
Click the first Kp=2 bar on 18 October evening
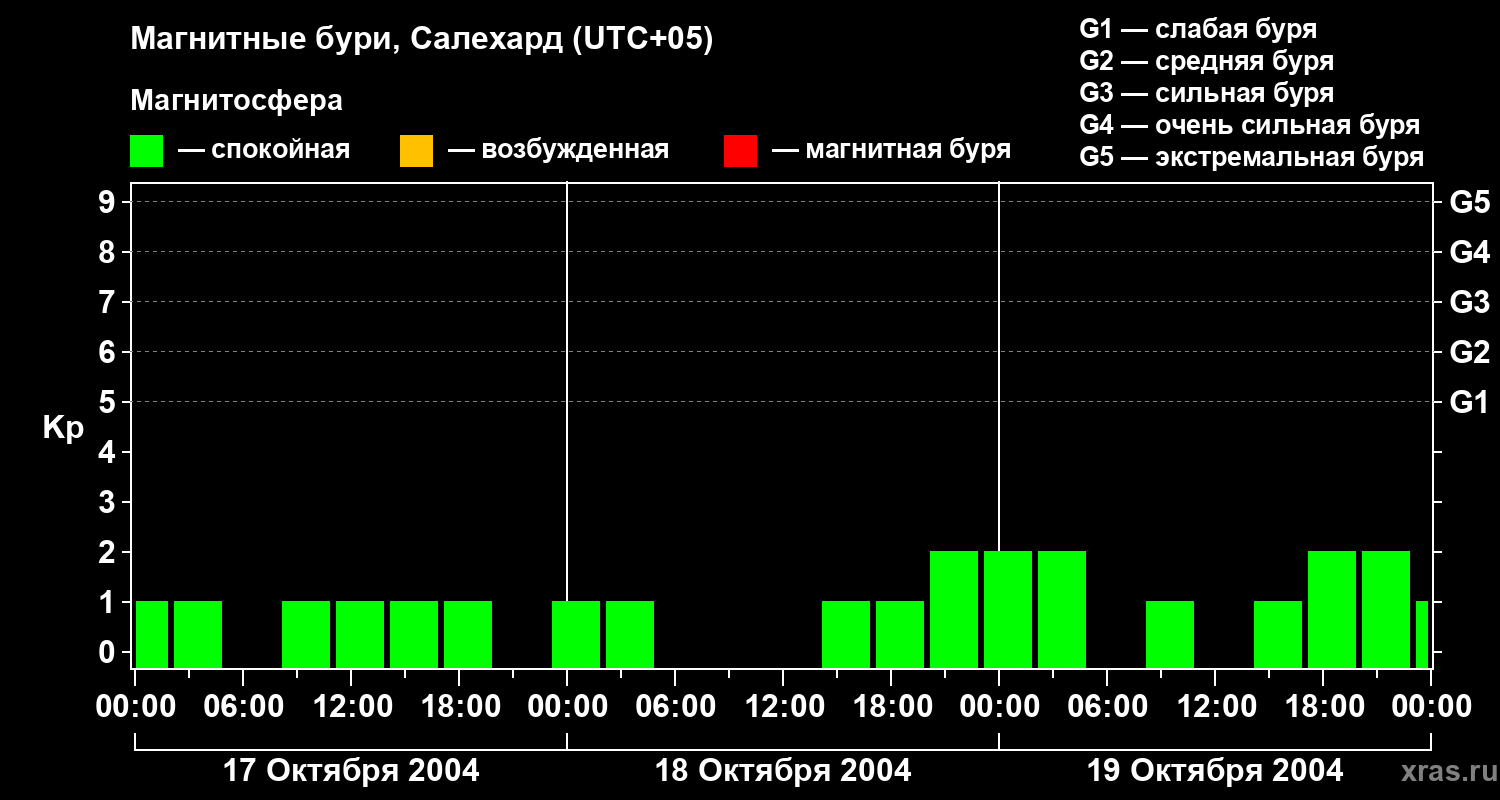[x=954, y=609]
